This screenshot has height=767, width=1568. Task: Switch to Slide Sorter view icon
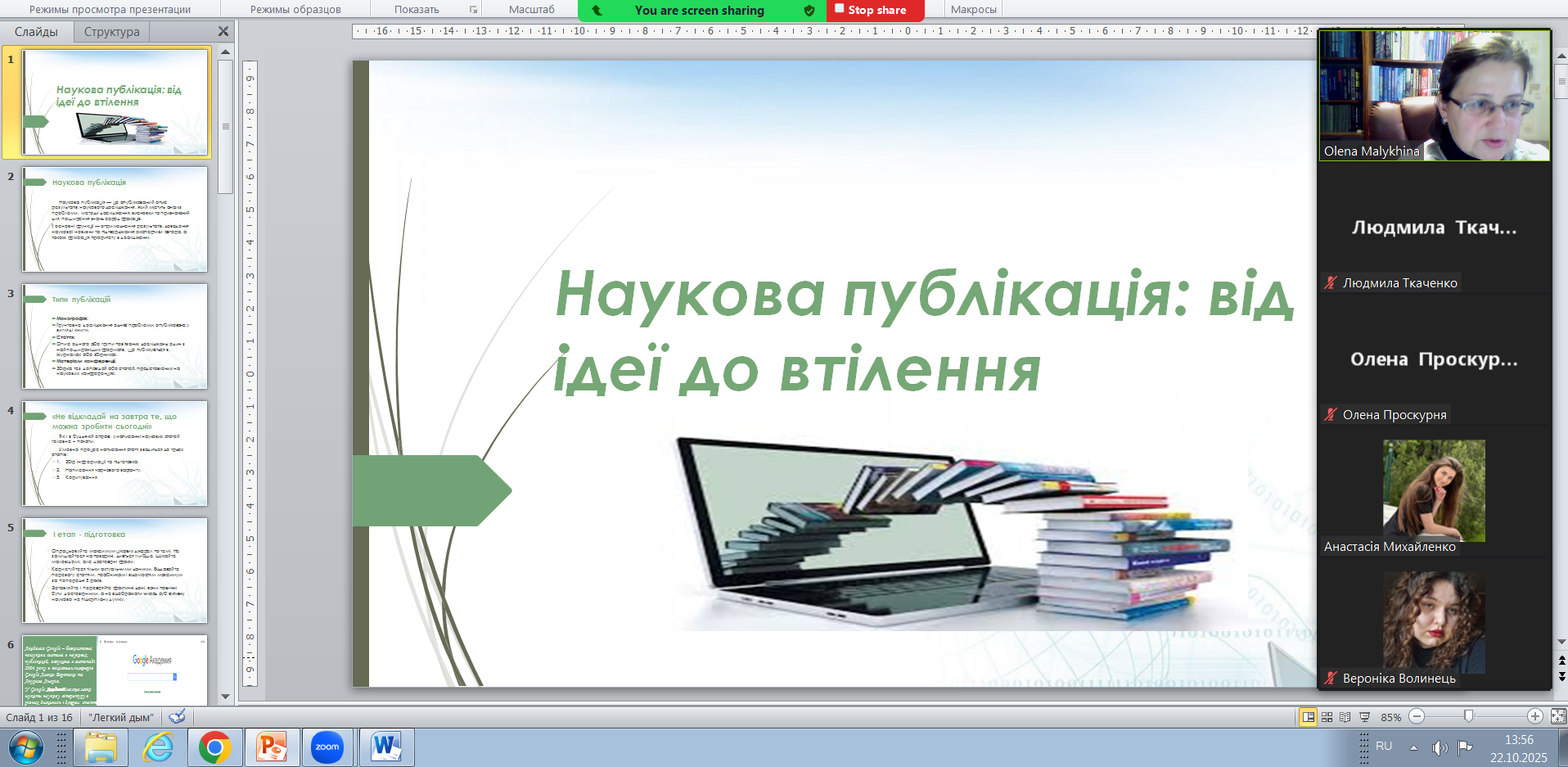click(x=1327, y=717)
